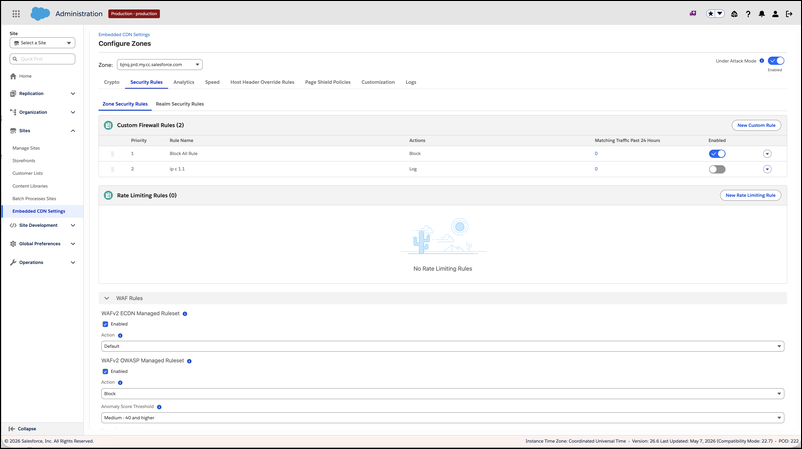Focus the Quick Find search field
Image resolution: width=802 pixels, height=449 pixels.
(x=42, y=59)
